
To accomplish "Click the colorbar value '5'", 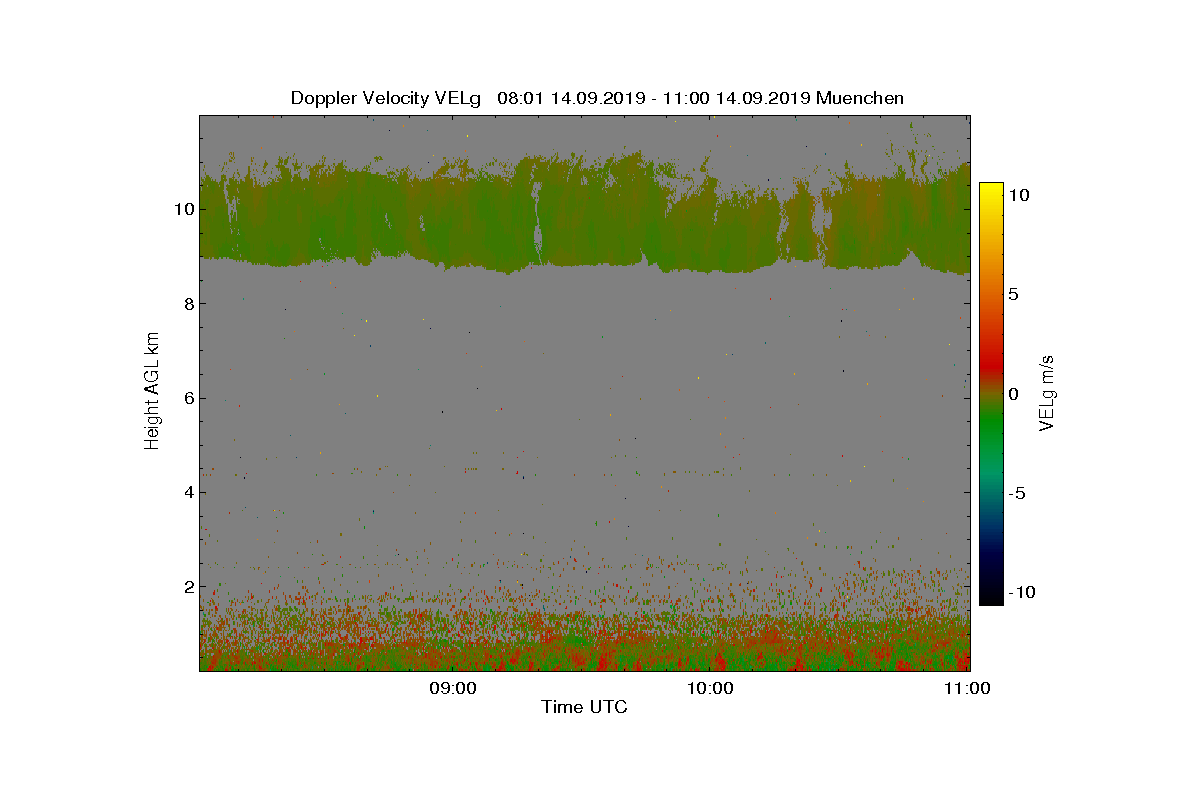I will pyautogui.click(x=1013, y=294).
